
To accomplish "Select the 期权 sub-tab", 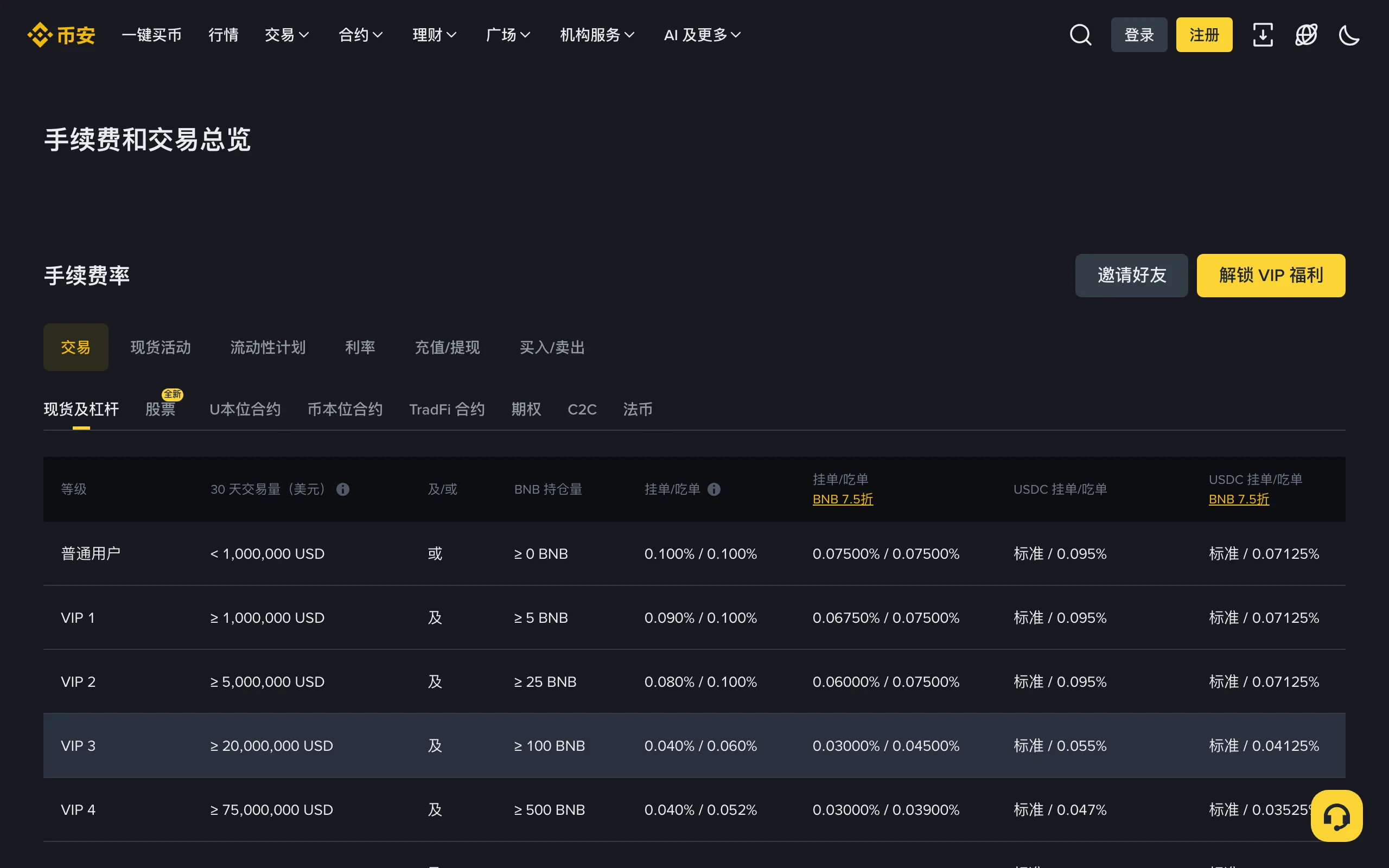I will (x=526, y=409).
